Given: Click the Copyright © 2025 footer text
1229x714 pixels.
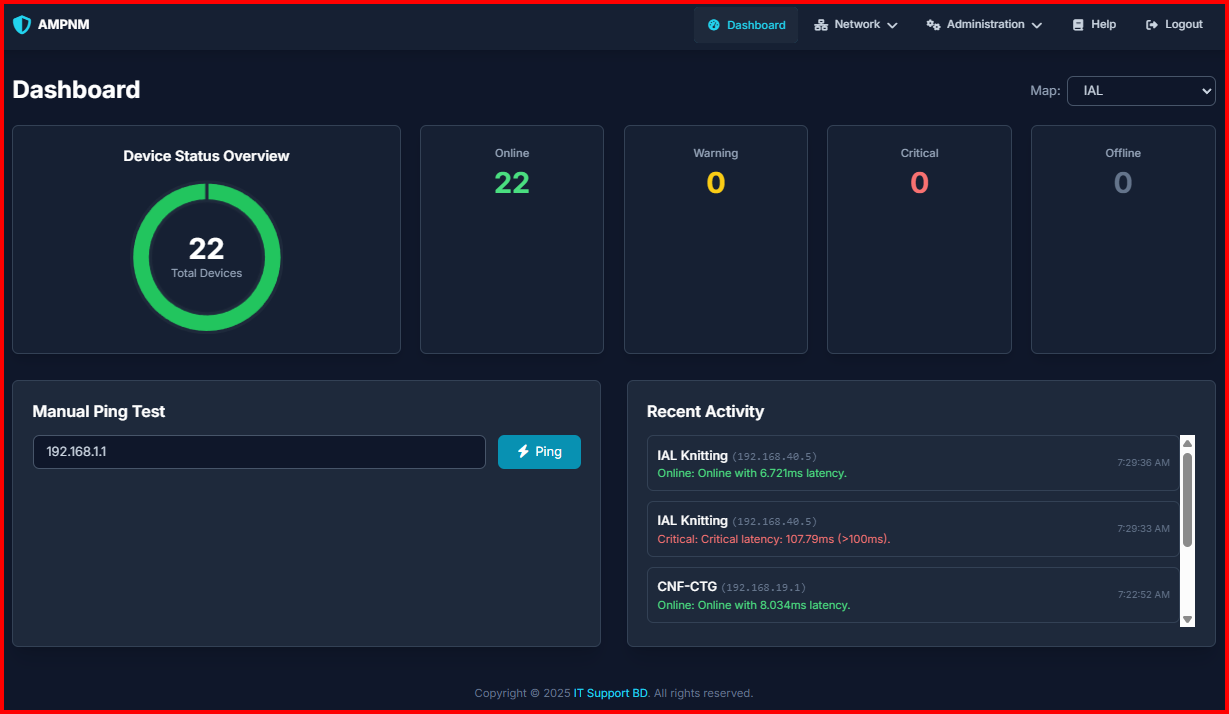Looking at the screenshot, I should point(522,693).
